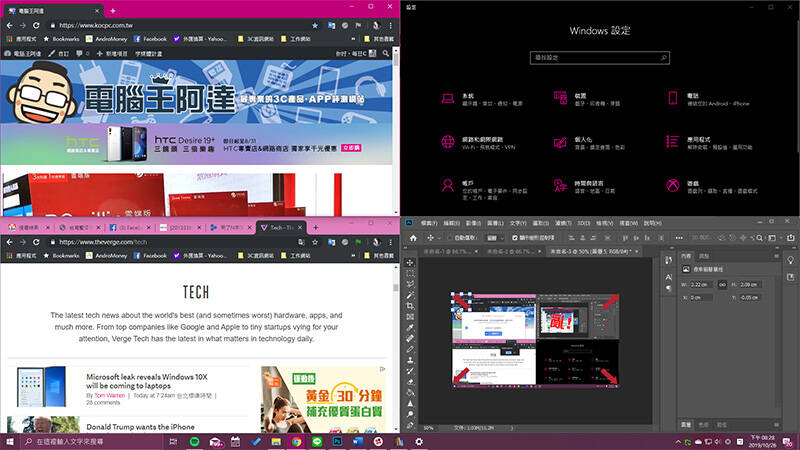Select the Crop tool in Photoshop
This screenshot has width=800, height=450.
click(x=410, y=306)
